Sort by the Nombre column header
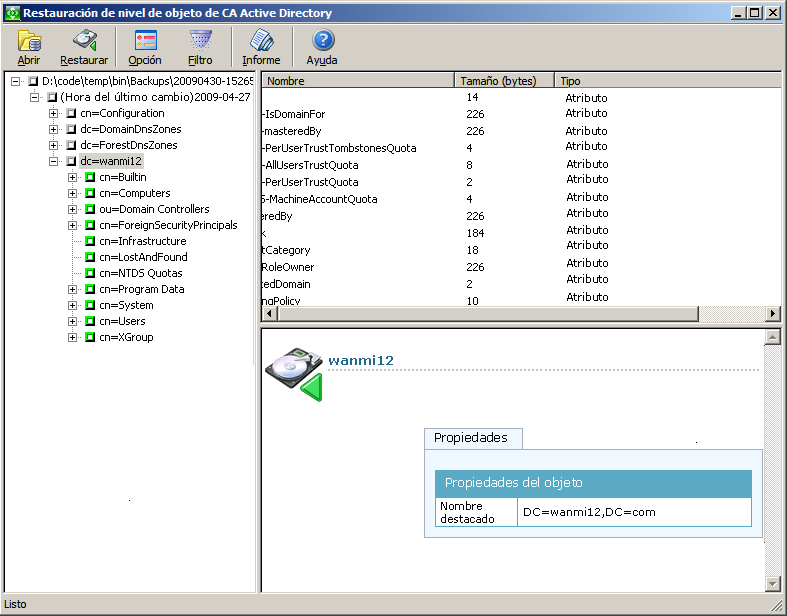 coord(357,81)
